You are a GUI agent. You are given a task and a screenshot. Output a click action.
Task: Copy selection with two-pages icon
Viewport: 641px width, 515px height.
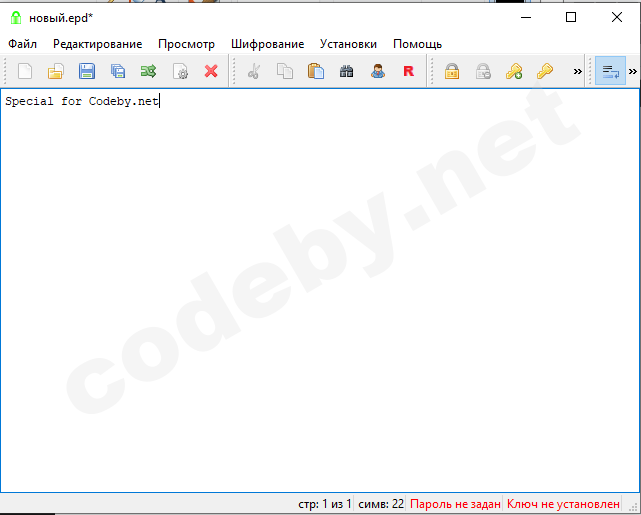click(x=285, y=72)
